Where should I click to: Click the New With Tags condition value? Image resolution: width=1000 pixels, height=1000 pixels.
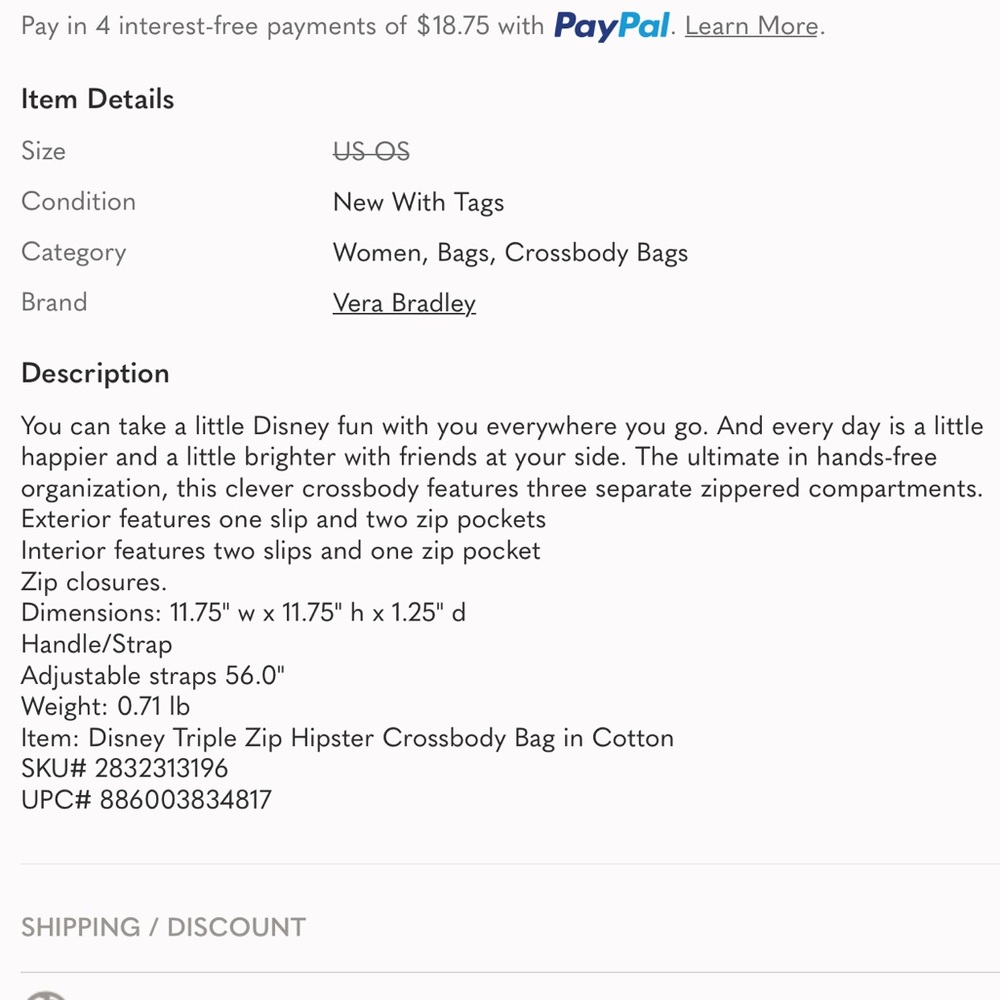tap(418, 202)
